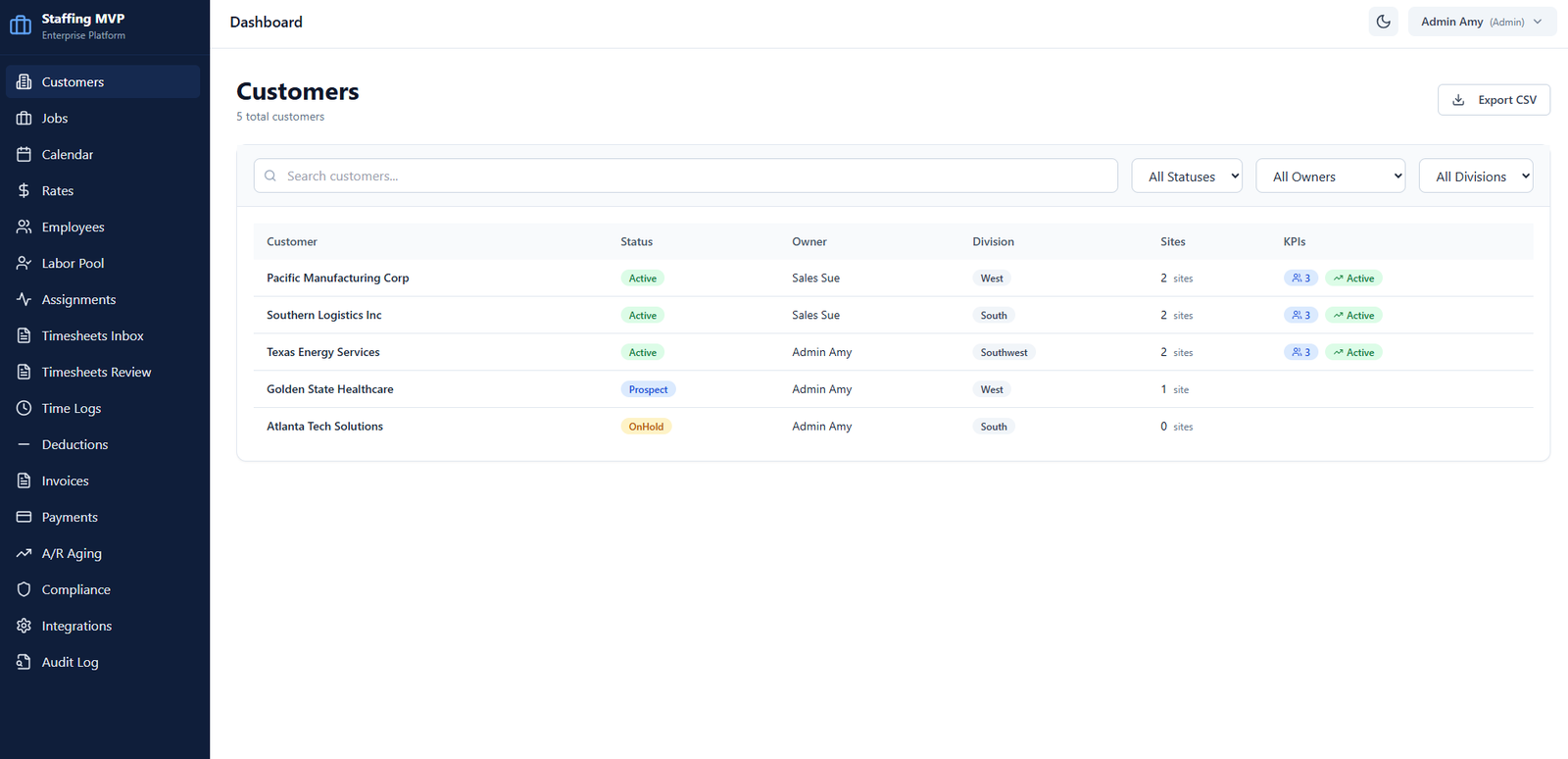This screenshot has height=759, width=1568.
Task: Click the Audit Log scroll icon
Action: (24, 662)
